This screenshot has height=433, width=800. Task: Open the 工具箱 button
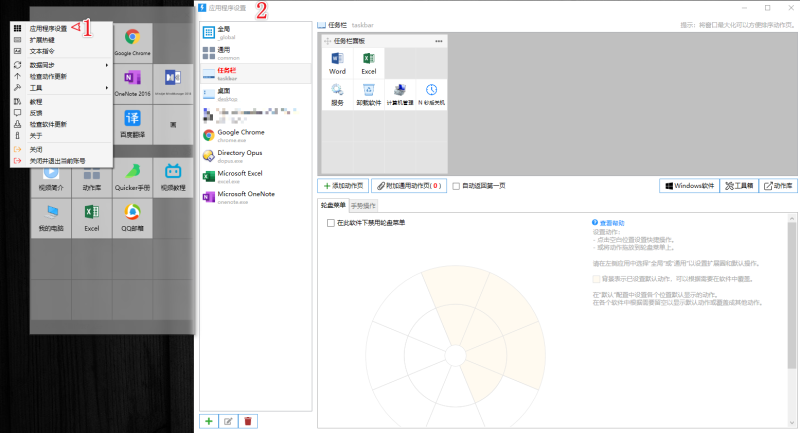pyautogui.click(x=739, y=186)
